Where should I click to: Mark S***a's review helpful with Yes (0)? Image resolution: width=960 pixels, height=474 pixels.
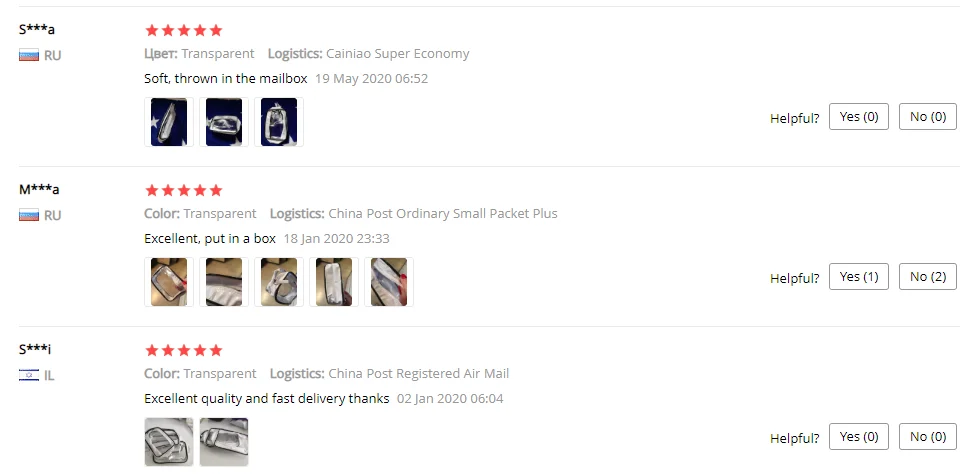(x=858, y=116)
